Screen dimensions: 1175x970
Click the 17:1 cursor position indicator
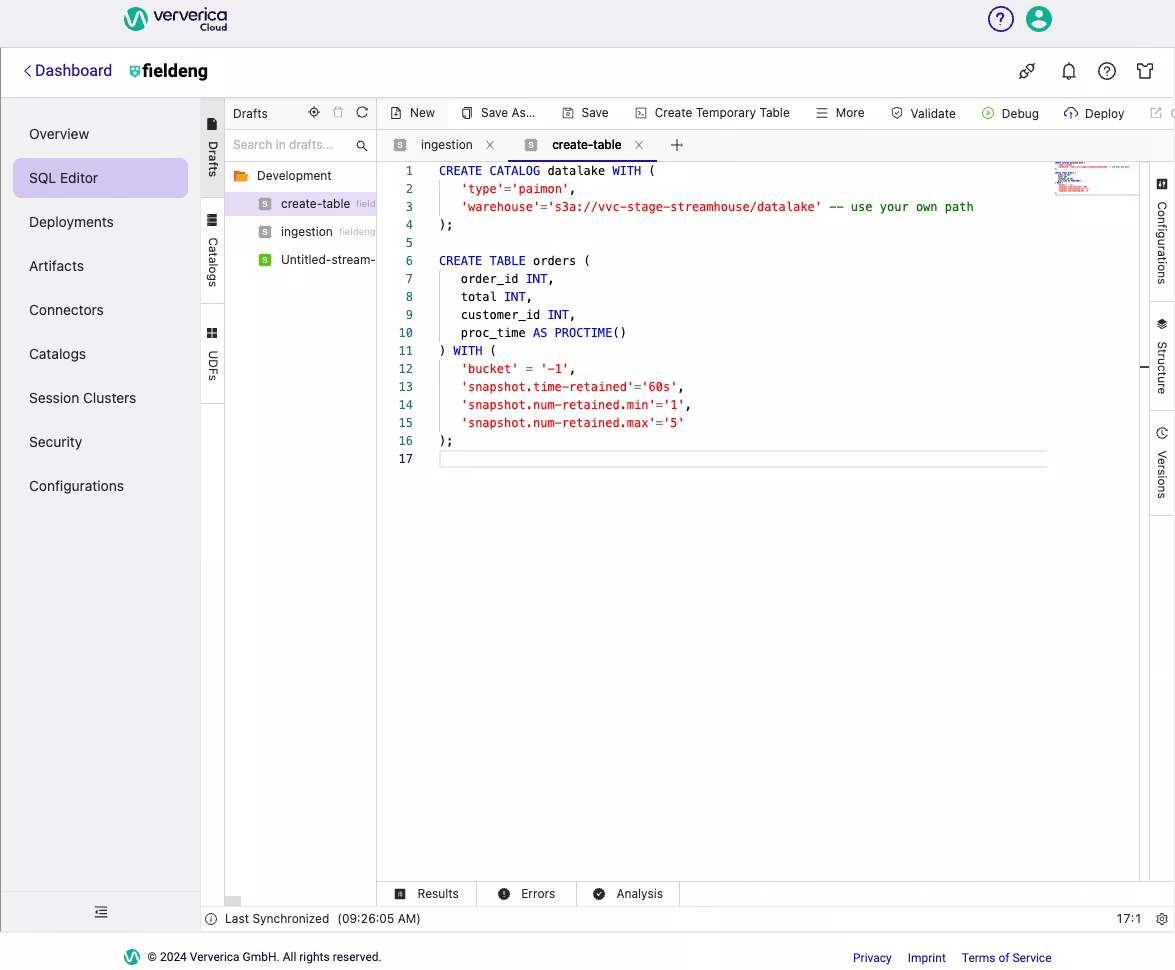pos(1129,919)
